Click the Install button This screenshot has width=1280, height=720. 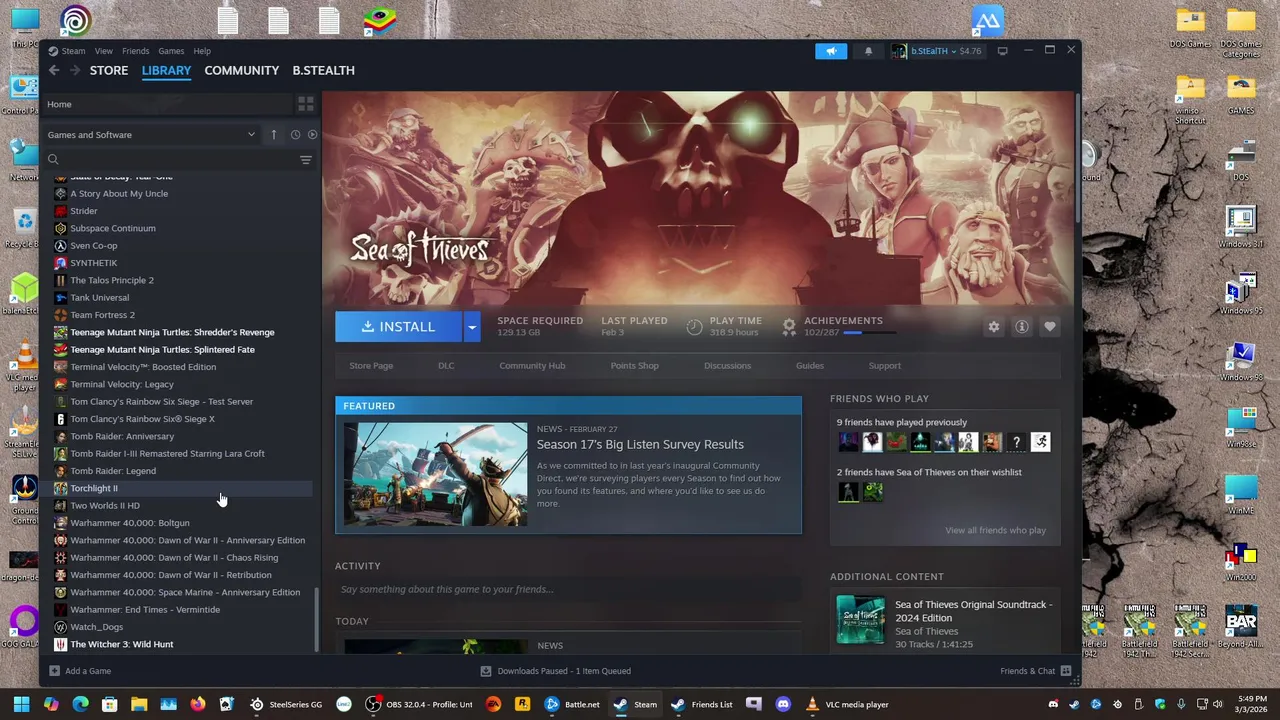tap(398, 327)
